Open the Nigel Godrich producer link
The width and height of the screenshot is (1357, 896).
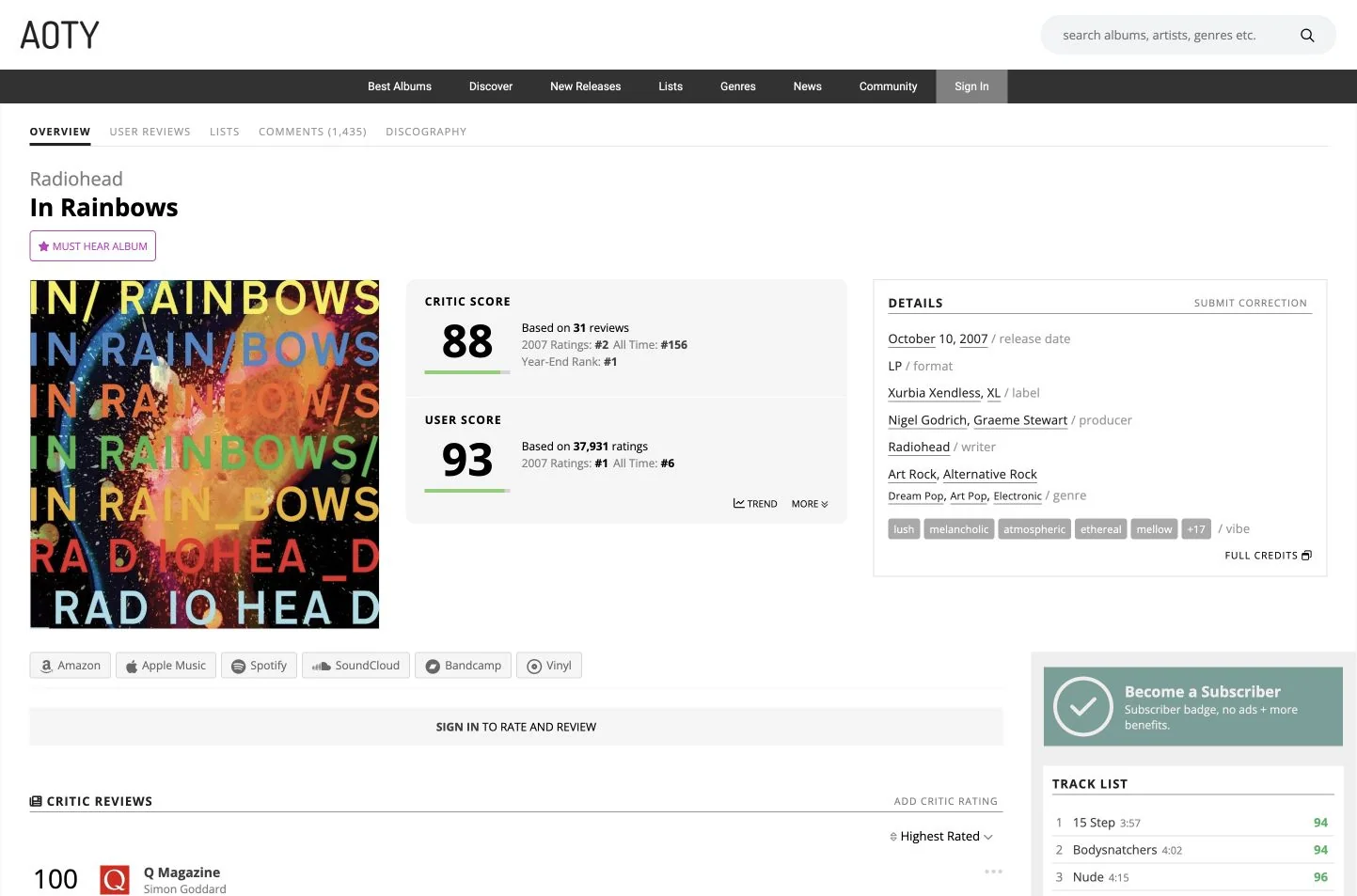coord(928,420)
